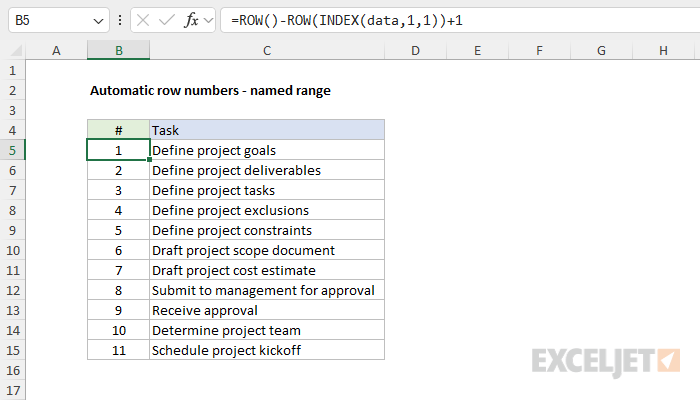
Task: Select row 3 header
Action: tap(12, 110)
